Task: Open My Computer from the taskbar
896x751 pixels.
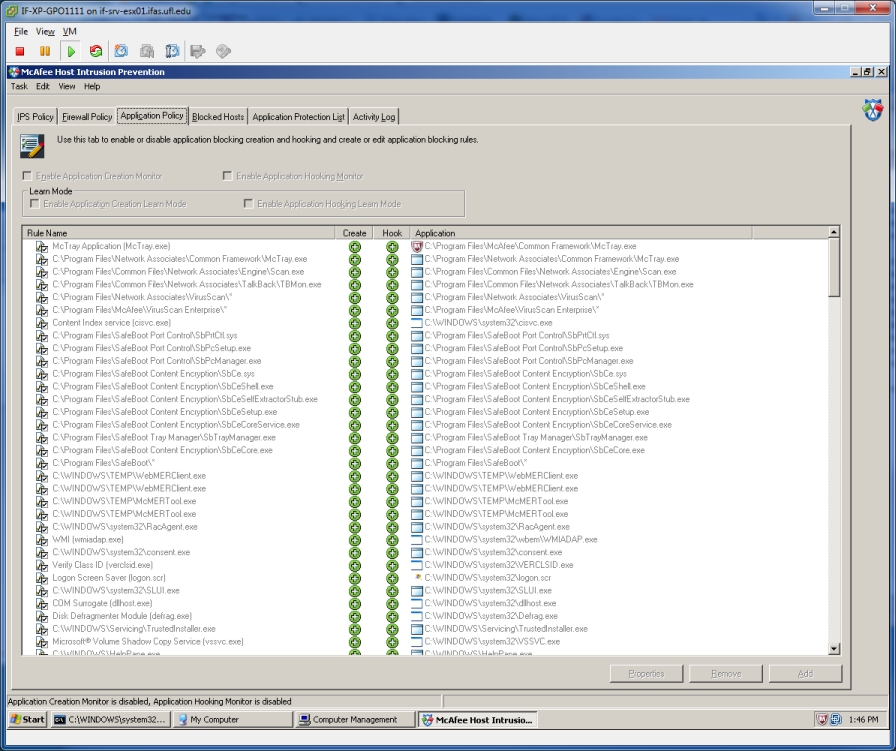Action: coord(233,720)
